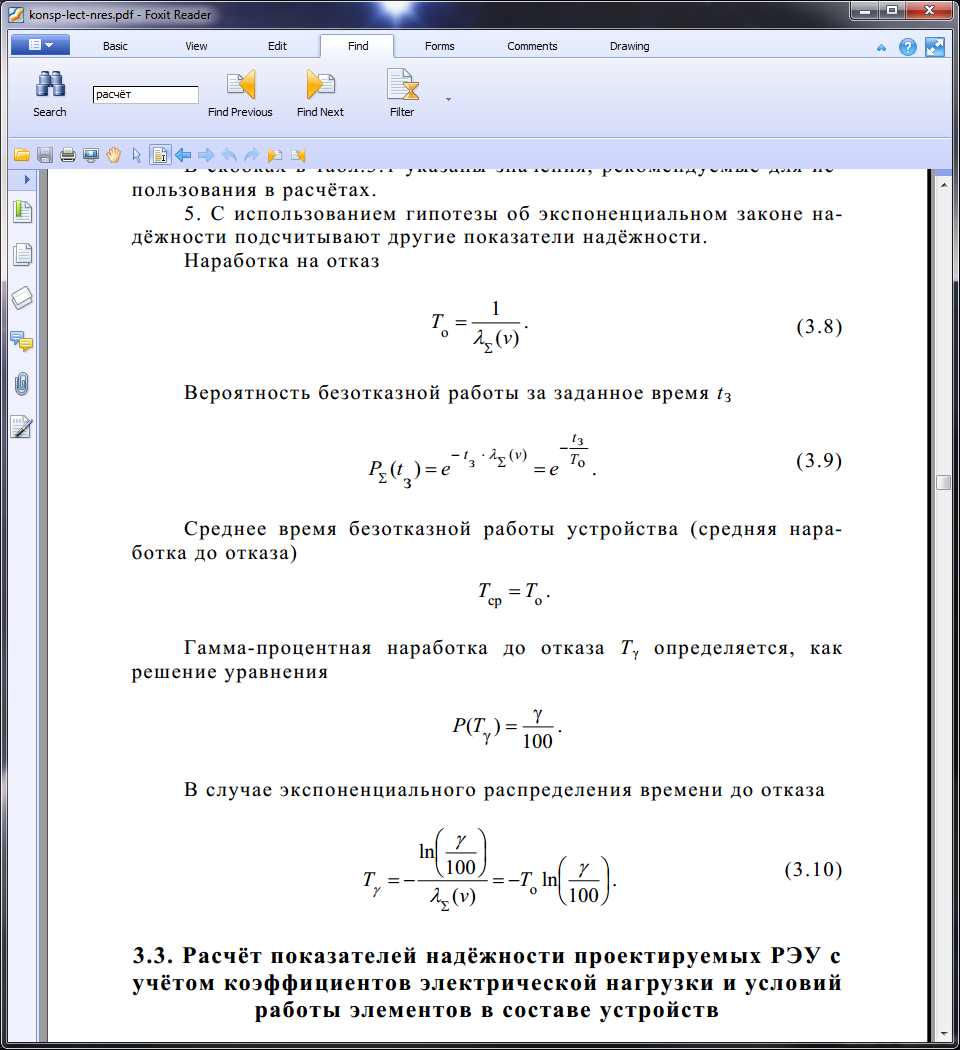Screen dimensions: 960x1050
Task: Click the Save floppy disk icon
Action: point(45,155)
